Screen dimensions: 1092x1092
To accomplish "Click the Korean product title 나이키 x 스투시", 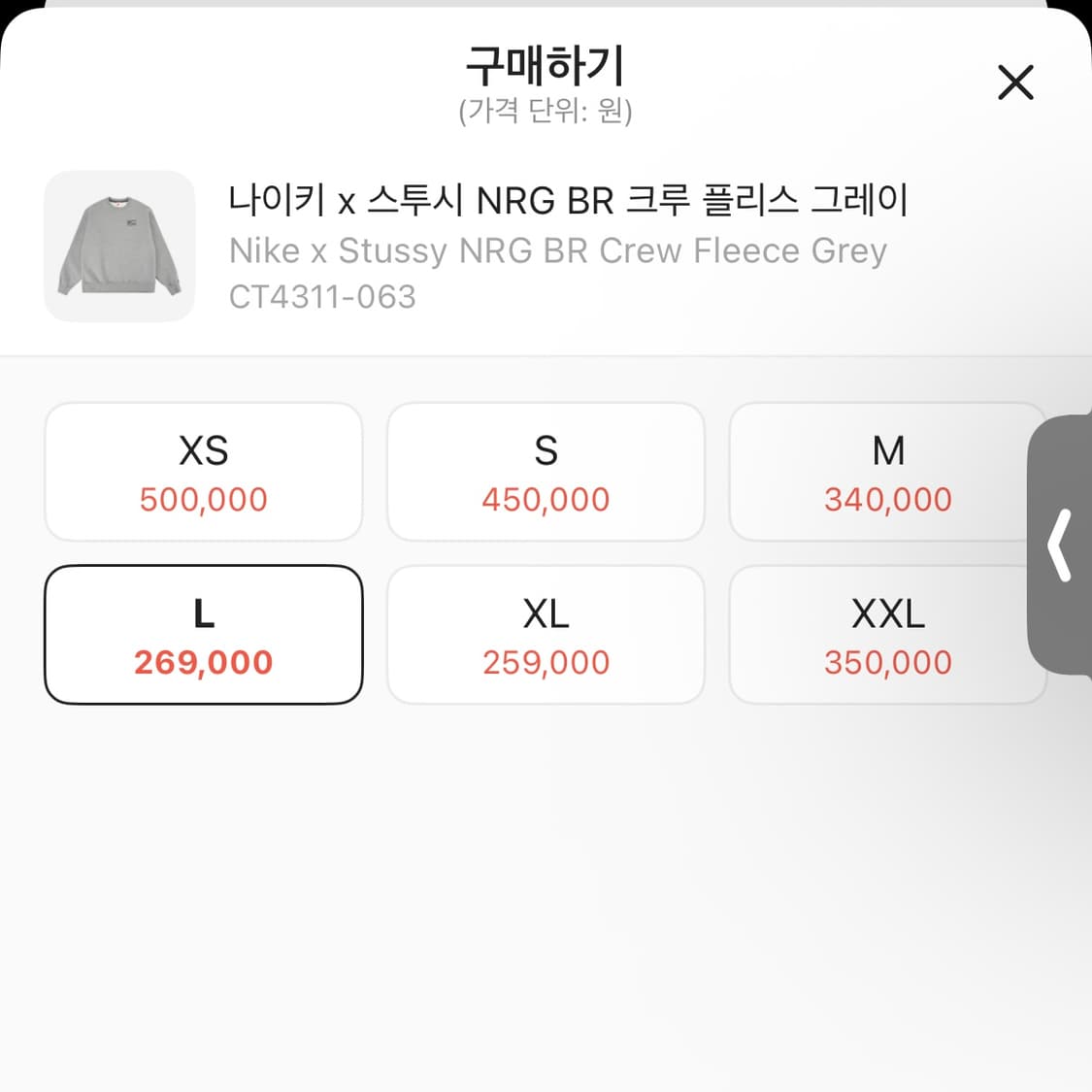I will (568, 199).
